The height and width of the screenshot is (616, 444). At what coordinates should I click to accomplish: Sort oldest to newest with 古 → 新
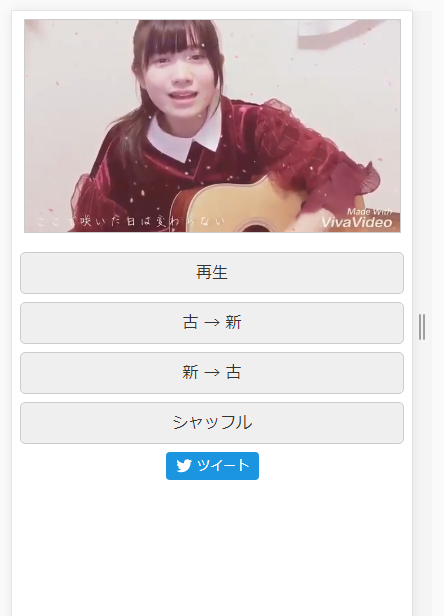(212, 323)
